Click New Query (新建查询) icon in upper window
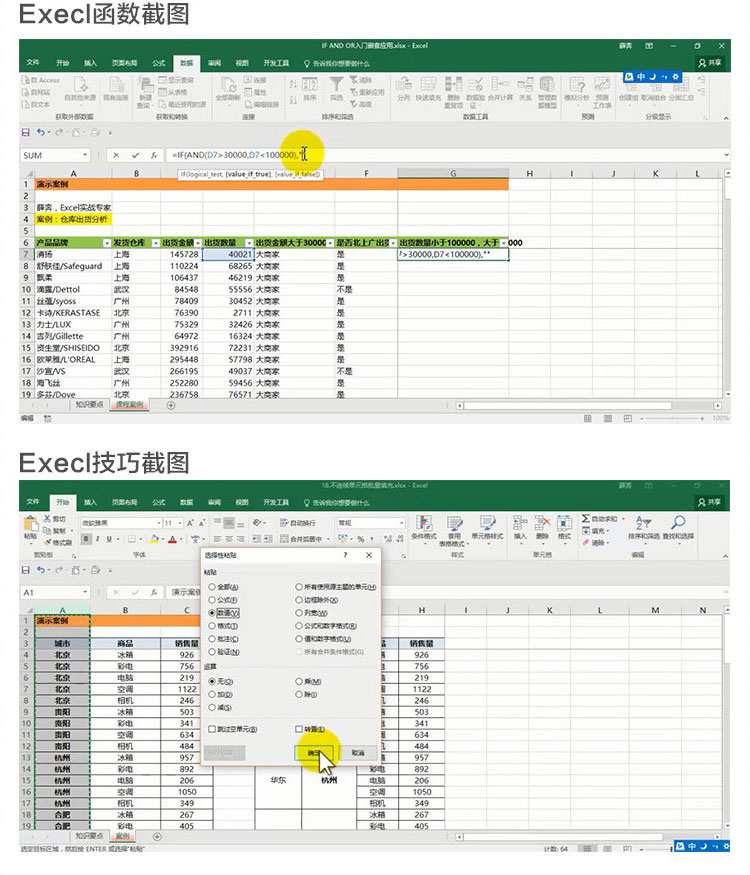This screenshot has width=750, height=875. 146,85
